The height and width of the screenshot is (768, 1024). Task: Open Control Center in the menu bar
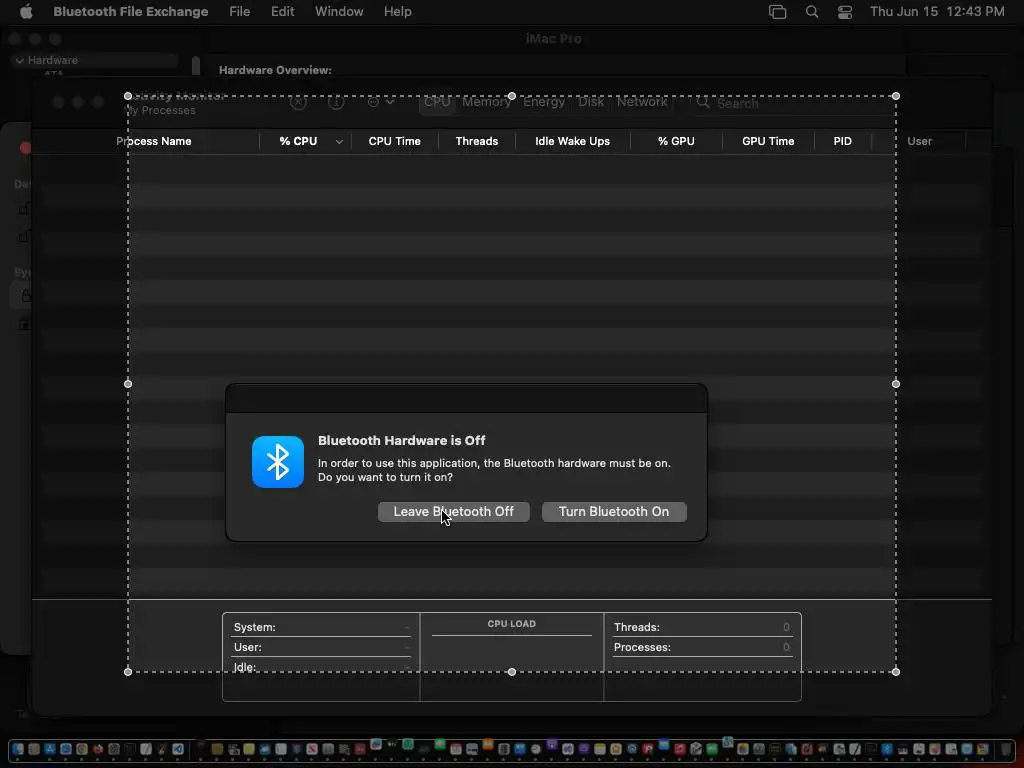coord(844,12)
